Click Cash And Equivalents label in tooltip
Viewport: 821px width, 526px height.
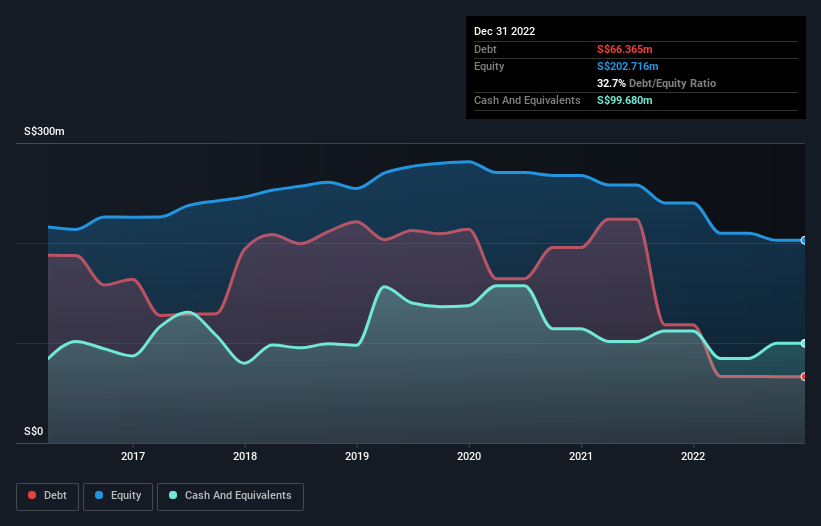click(527, 100)
